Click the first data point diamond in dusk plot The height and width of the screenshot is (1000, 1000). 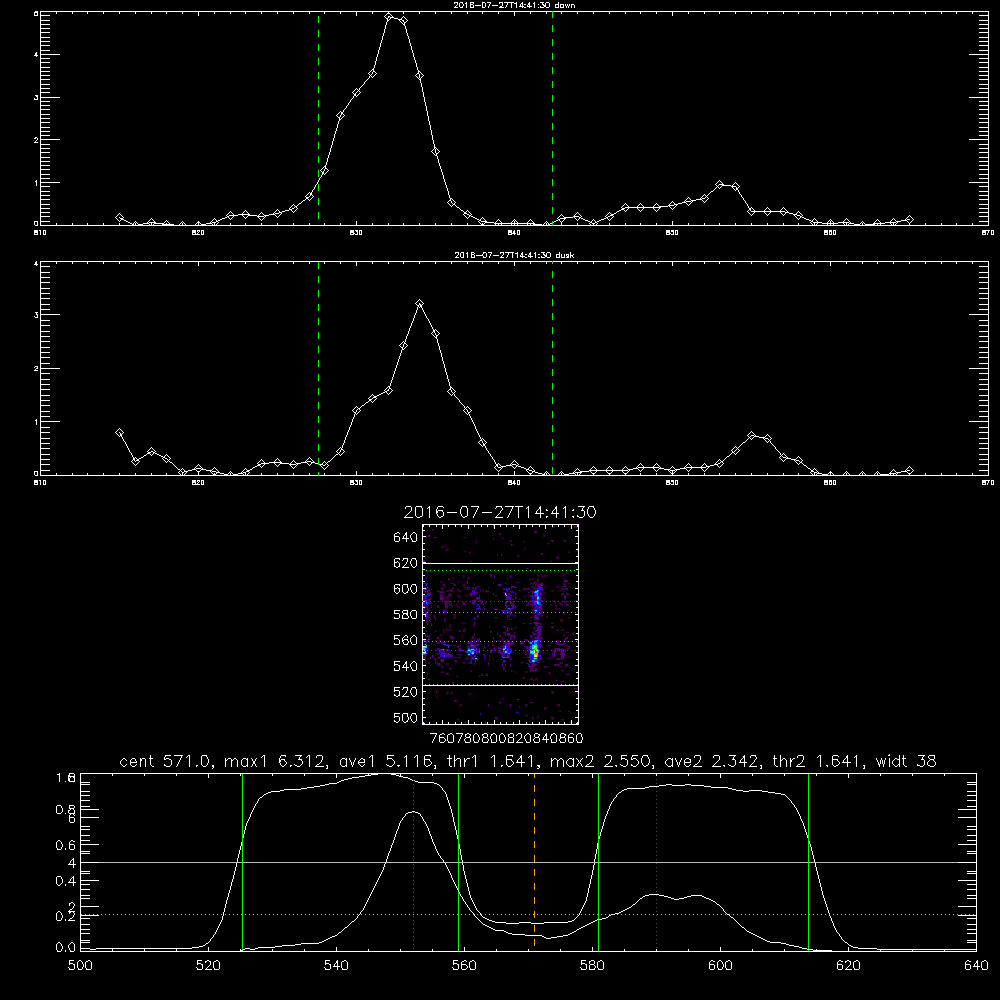coord(119,432)
